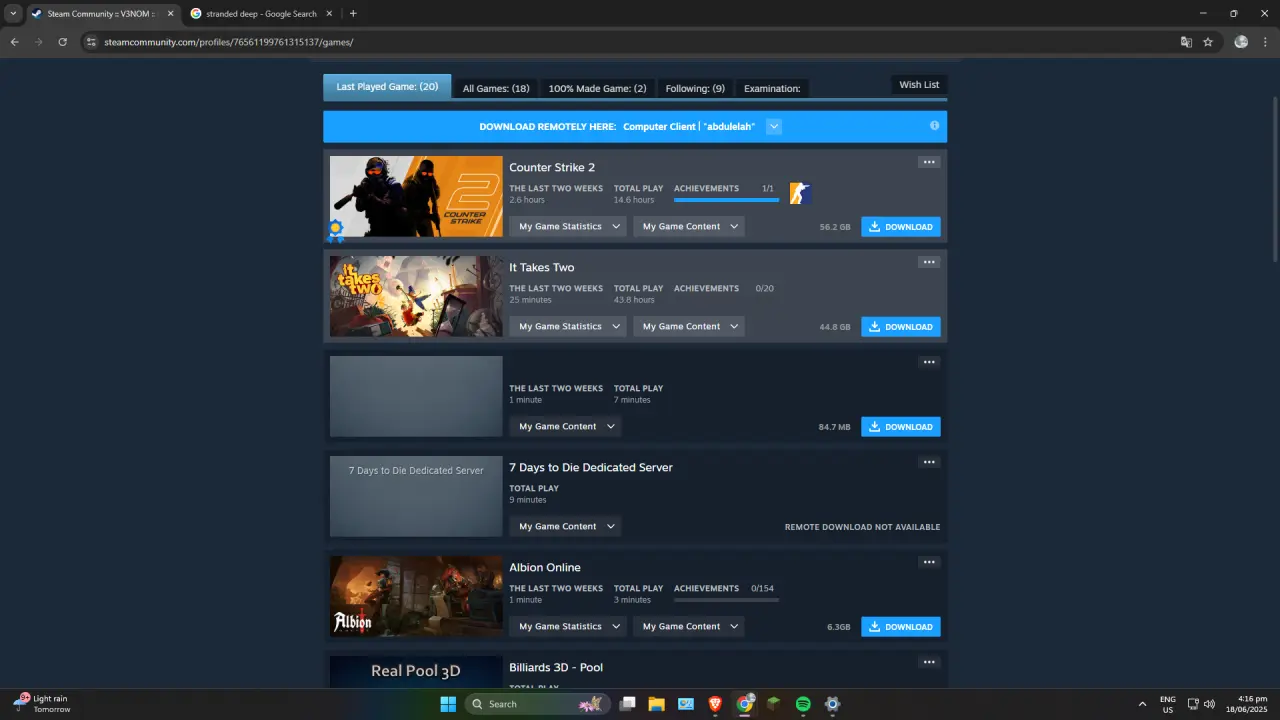The width and height of the screenshot is (1280, 720).
Task: Expand My Game Content for It Takes Two
Action: click(689, 327)
